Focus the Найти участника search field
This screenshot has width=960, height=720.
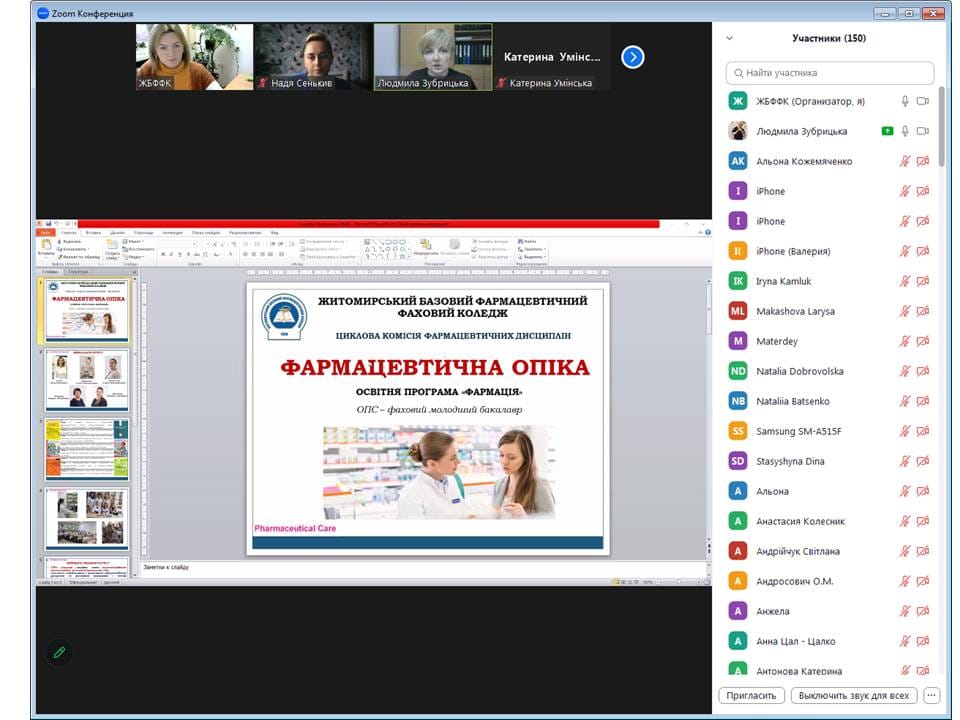[x=830, y=72]
